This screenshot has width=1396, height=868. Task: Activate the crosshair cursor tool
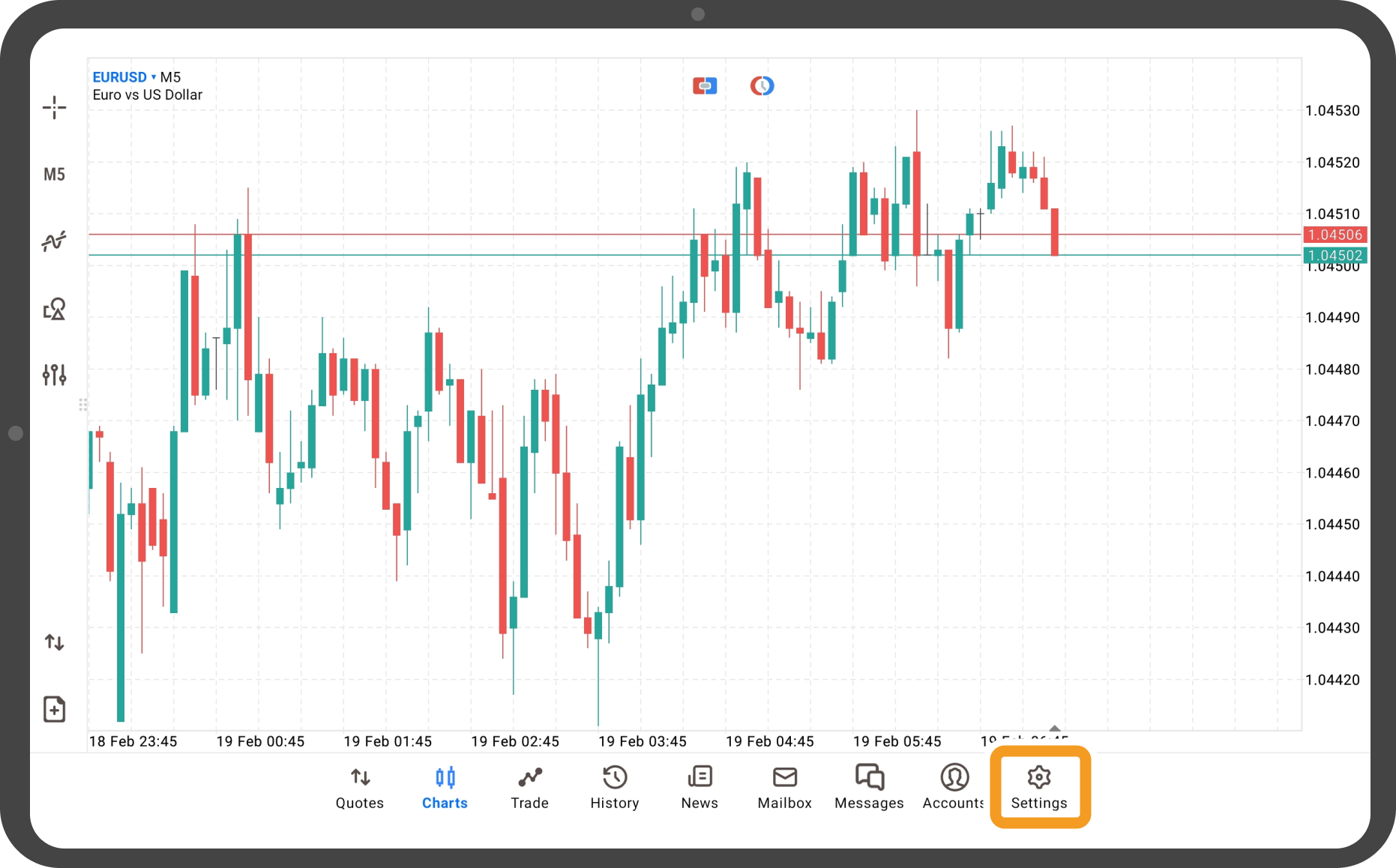click(x=54, y=108)
